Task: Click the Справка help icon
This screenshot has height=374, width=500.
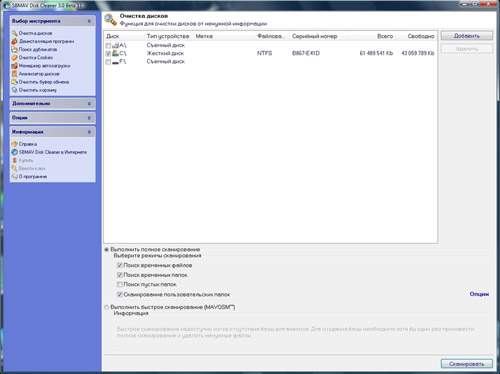Action: tap(14, 144)
